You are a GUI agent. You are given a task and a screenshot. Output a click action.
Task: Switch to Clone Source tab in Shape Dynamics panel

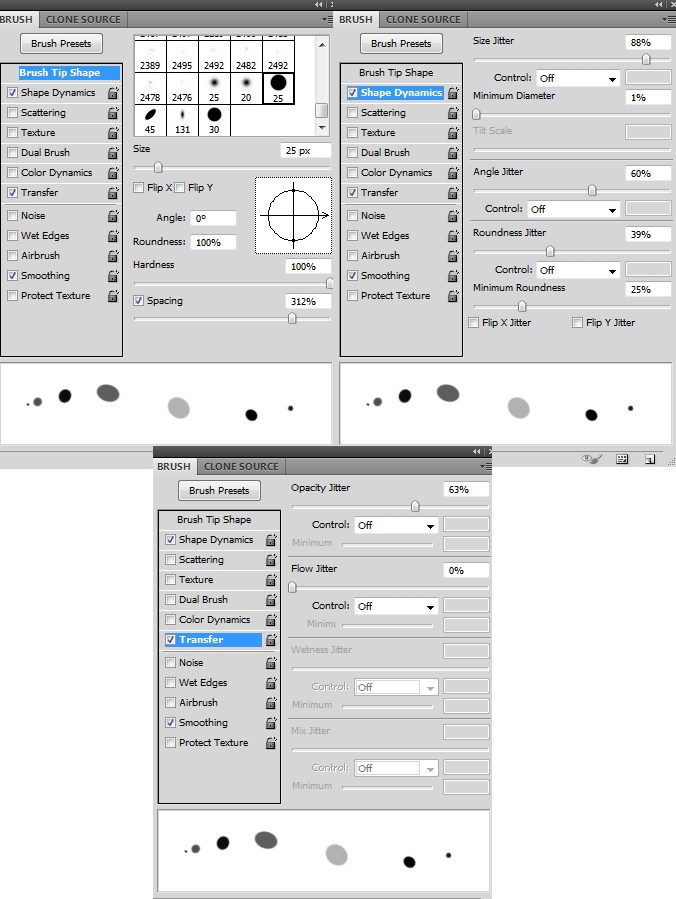click(423, 19)
